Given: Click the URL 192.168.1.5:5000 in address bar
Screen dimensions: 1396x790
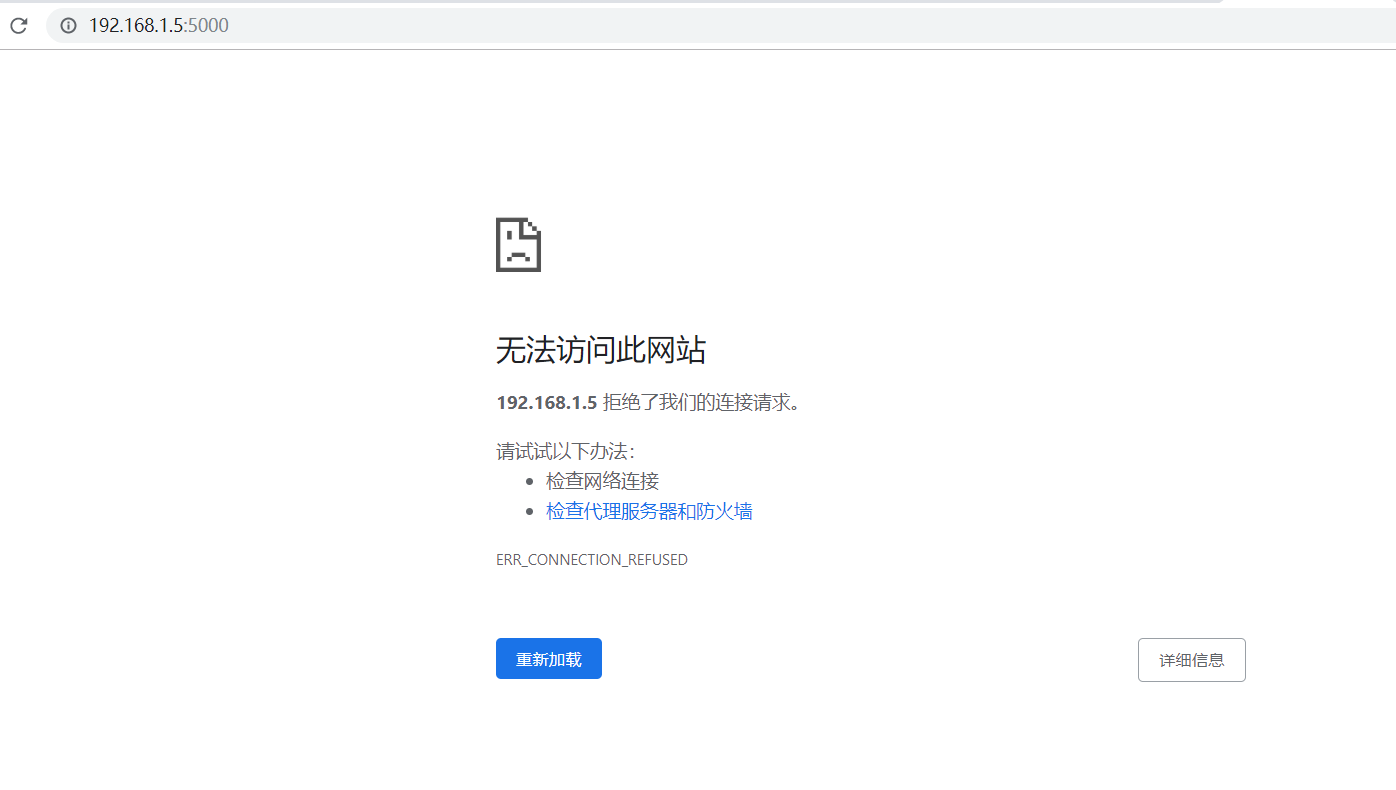Looking at the screenshot, I should pyautogui.click(x=159, y=26).
